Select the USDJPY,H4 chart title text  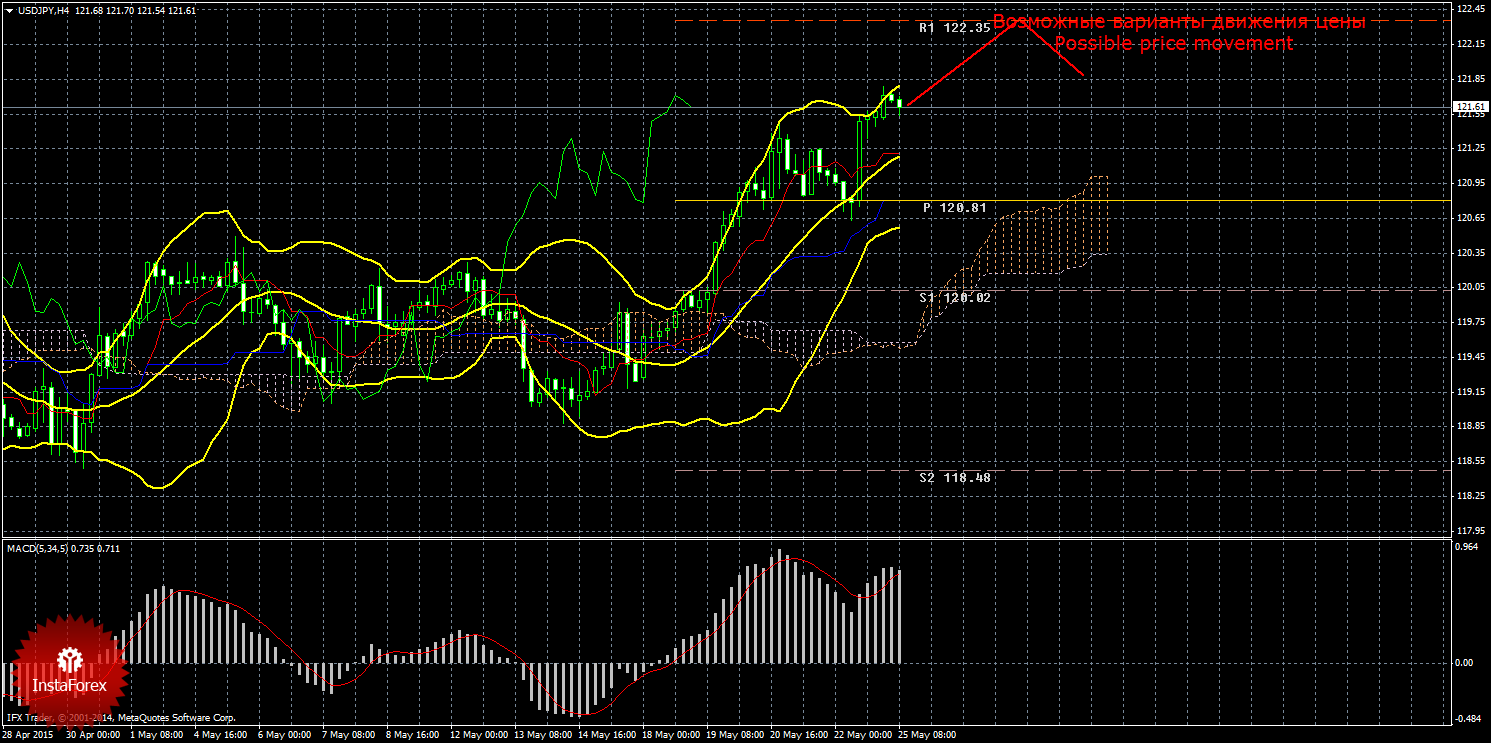pyautogui.click(x=42, y=10)
